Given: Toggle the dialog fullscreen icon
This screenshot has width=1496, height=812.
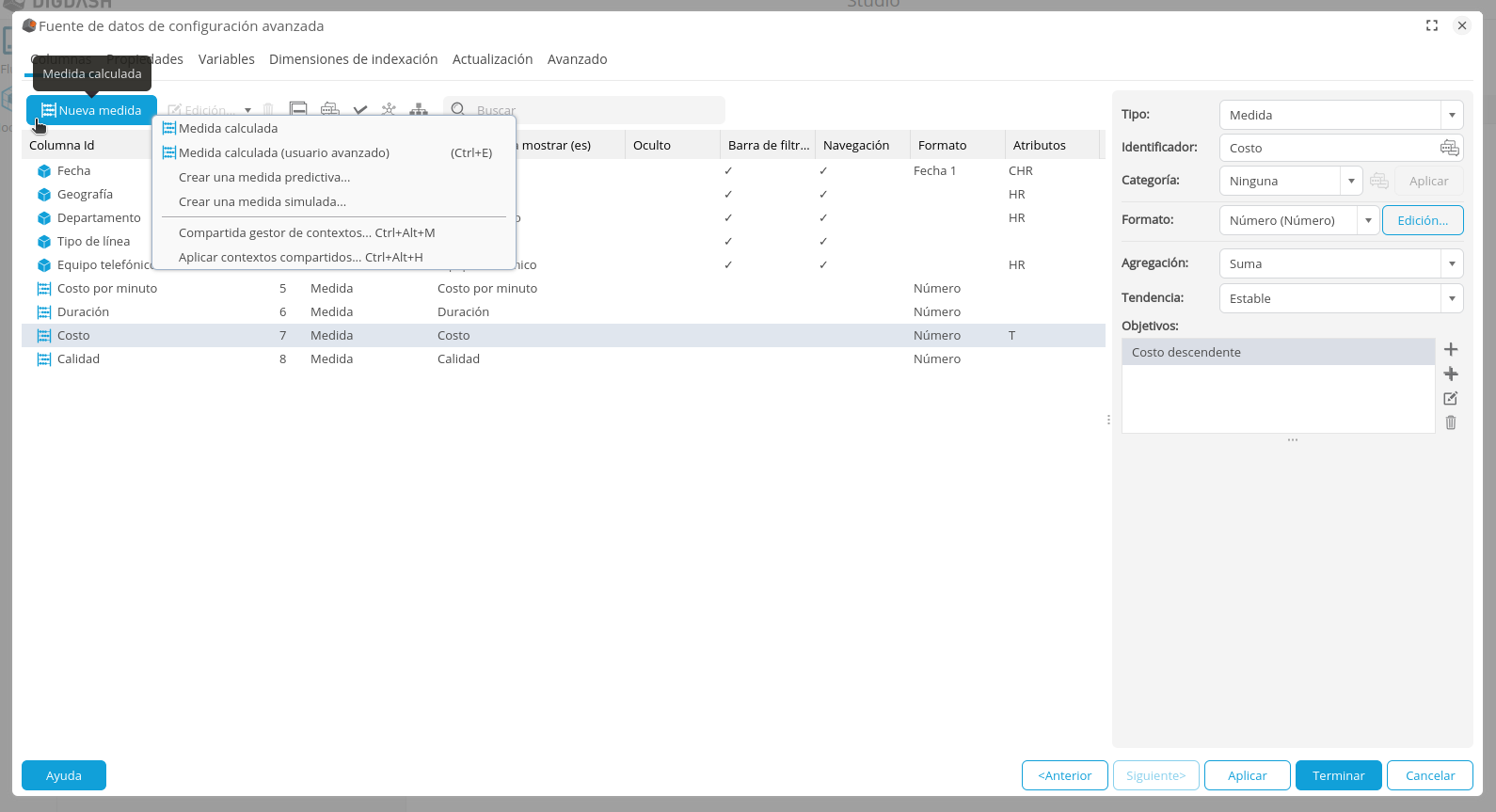Looking at the screenshot, I should [1432, 25].
